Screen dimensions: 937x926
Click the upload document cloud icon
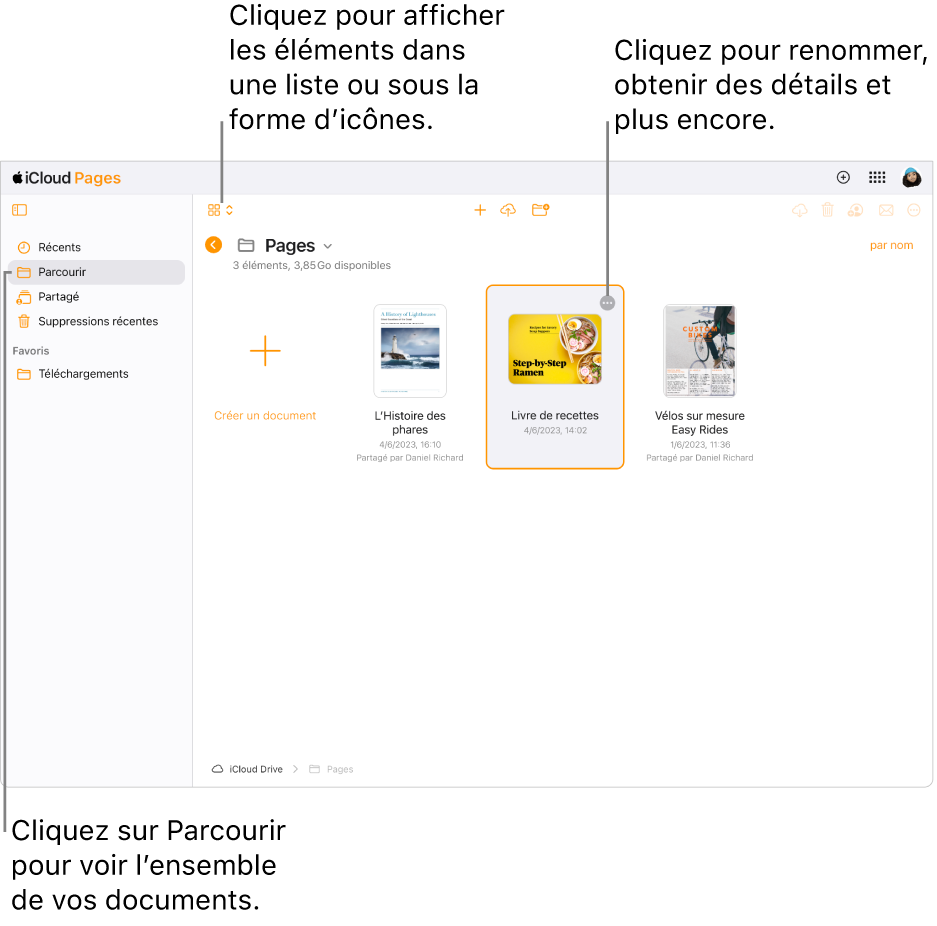click(508, 210)
